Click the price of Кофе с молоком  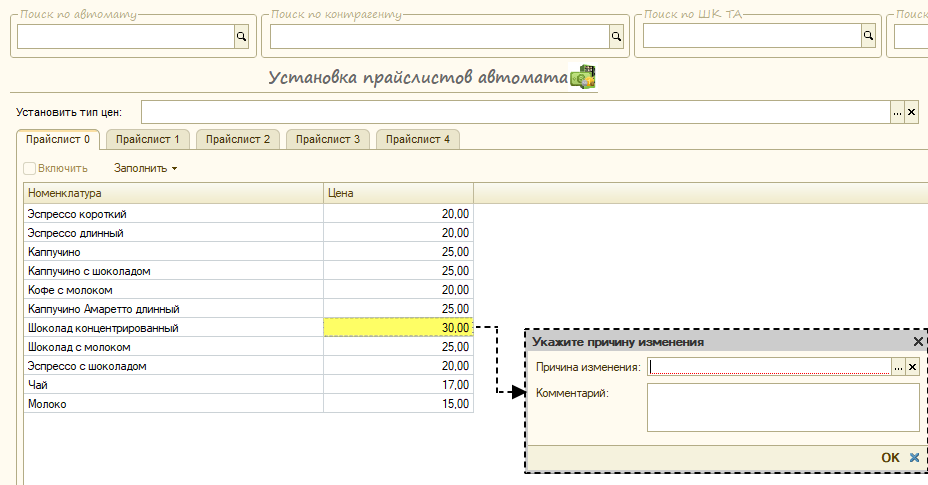(398, 290)
